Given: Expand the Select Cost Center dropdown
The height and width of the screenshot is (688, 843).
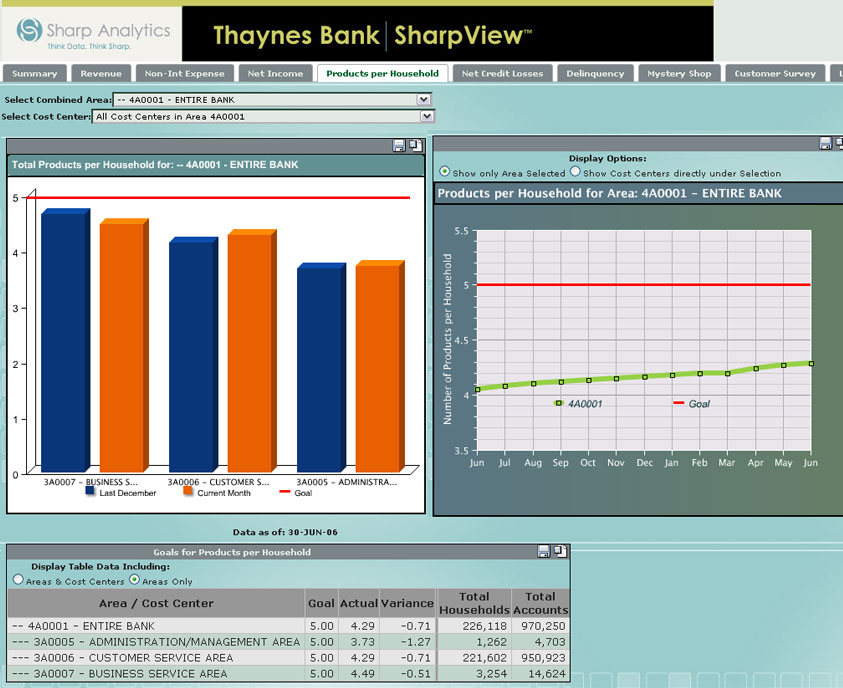Looking at the screenshot, I should [423, 116].
